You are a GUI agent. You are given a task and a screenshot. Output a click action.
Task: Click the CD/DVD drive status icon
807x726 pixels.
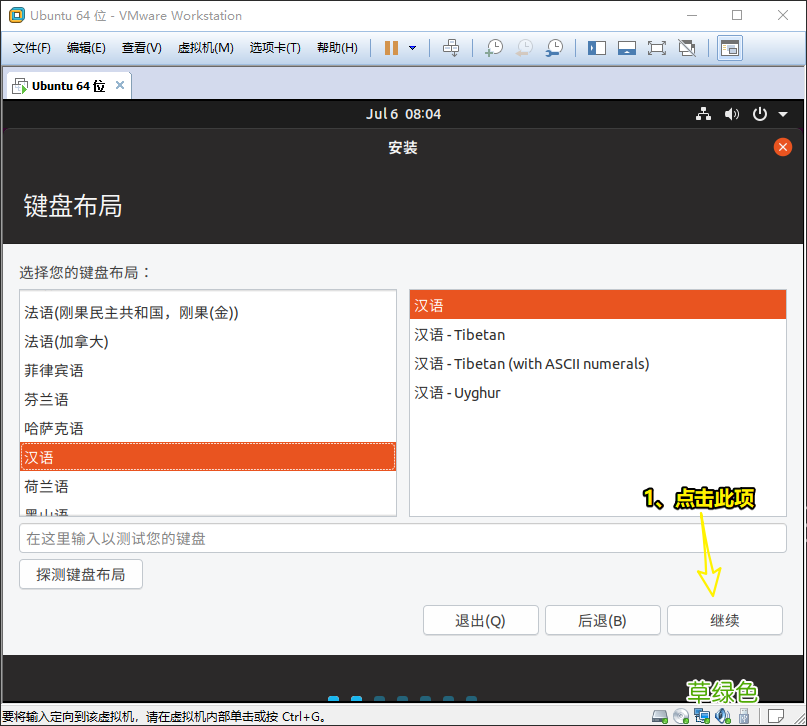pyautogui.click(x=681, y=716)
